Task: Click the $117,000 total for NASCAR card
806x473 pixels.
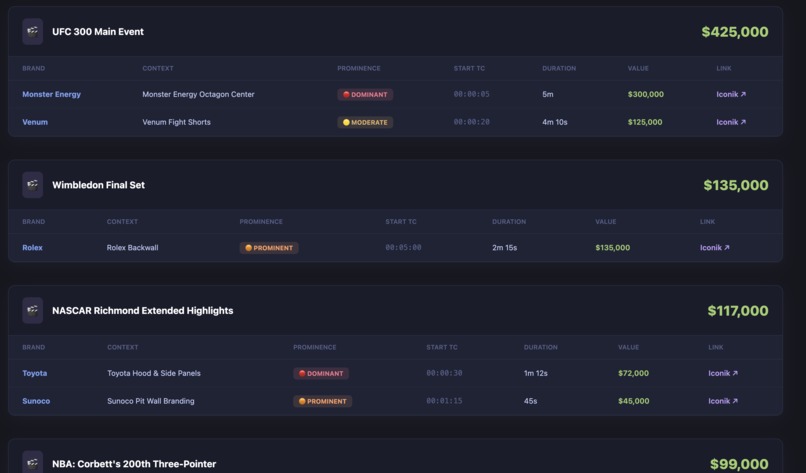Action: click(738, 310)
